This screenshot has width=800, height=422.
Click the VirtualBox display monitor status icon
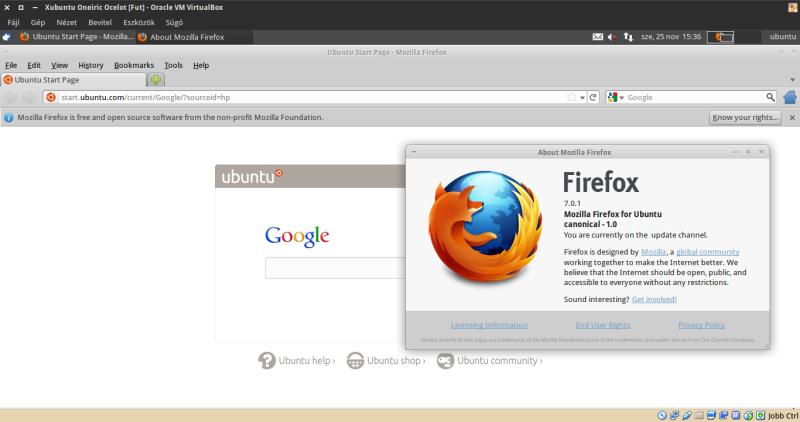711,415
